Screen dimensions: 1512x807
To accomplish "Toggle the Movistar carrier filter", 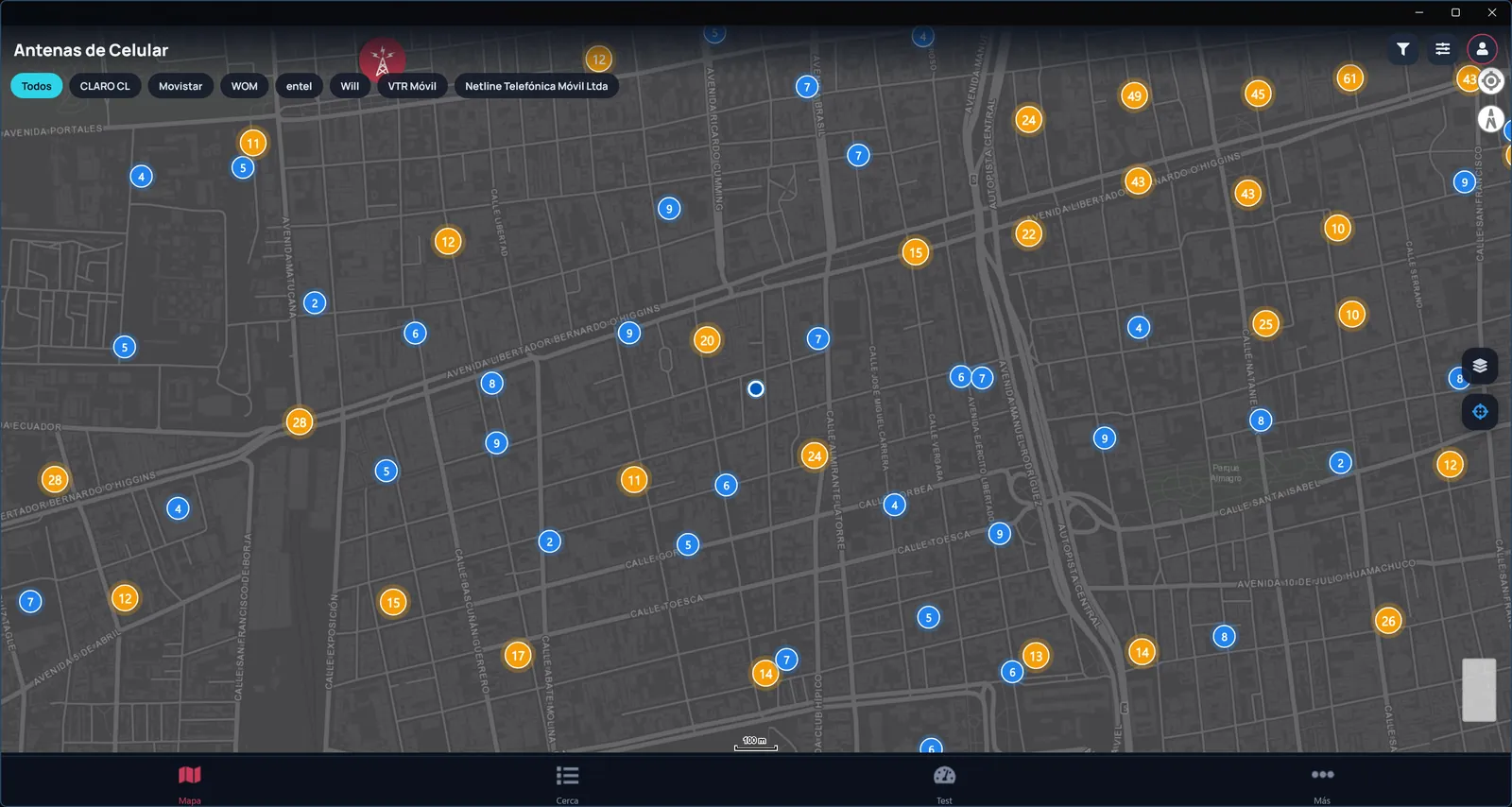I will pyautogui.click(x=180, y=86).
